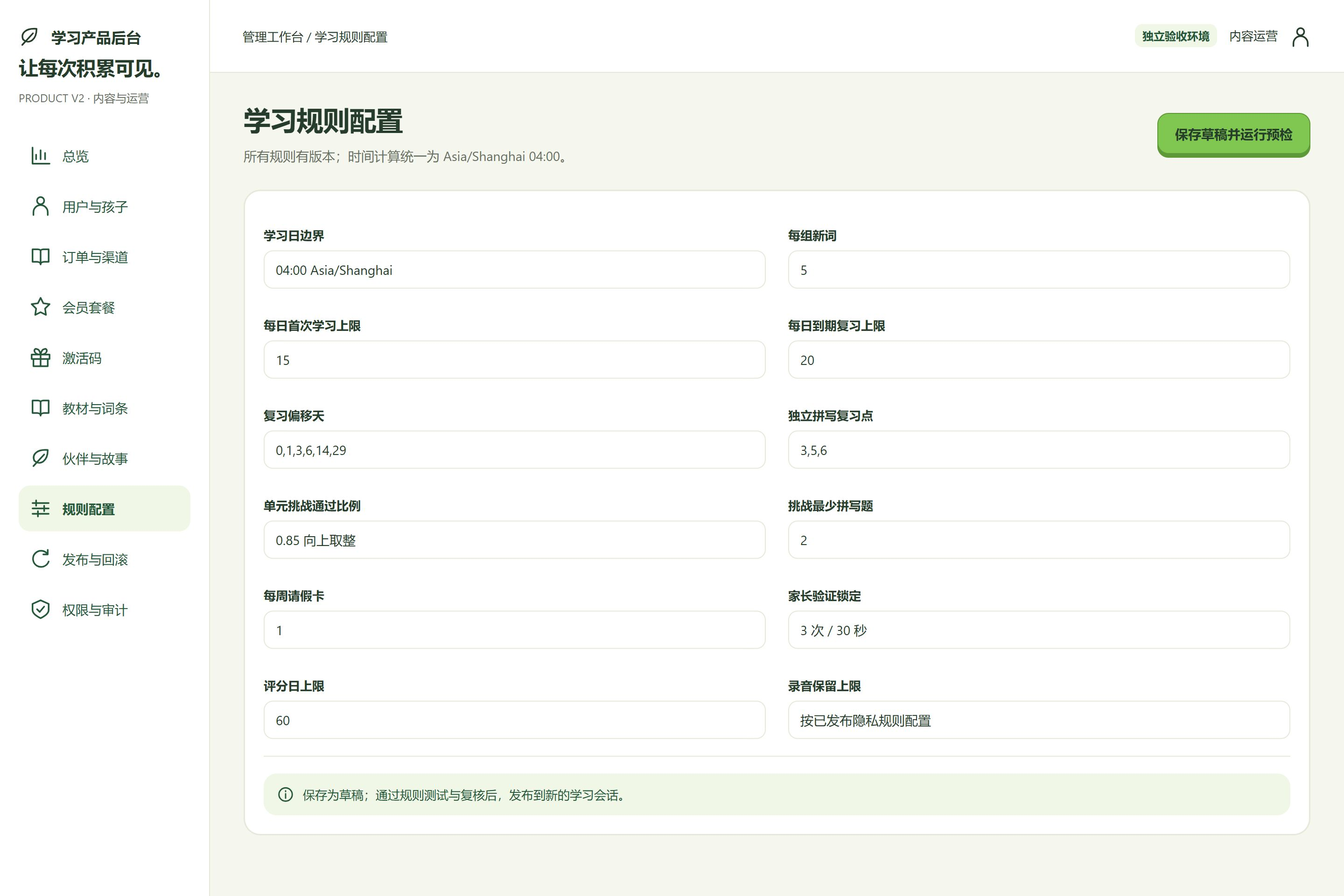The width and height of the screenshot is (1344, 896).
Task: Edit the 独立拼写复习点 field showing 3,5,6
Action: click(x=1039, y=450)
